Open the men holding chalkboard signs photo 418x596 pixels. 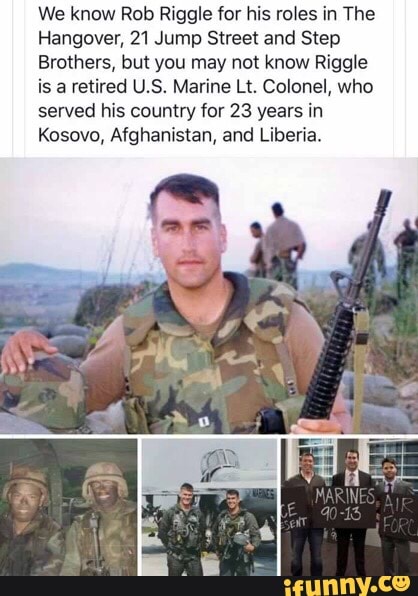350,507
